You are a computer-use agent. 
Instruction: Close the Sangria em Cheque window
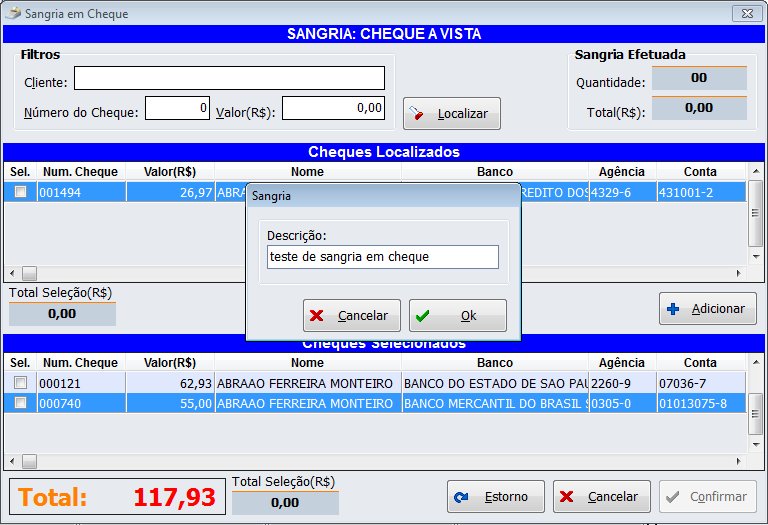click(743, 14)
